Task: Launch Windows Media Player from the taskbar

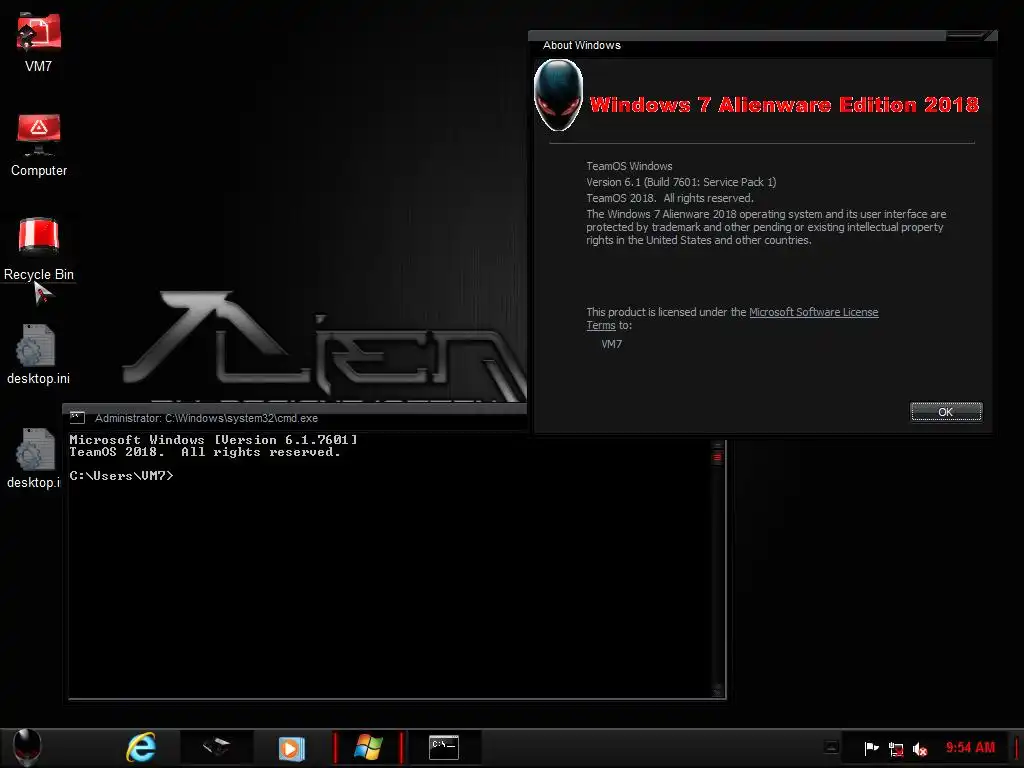Action: [x=291, y=748]
